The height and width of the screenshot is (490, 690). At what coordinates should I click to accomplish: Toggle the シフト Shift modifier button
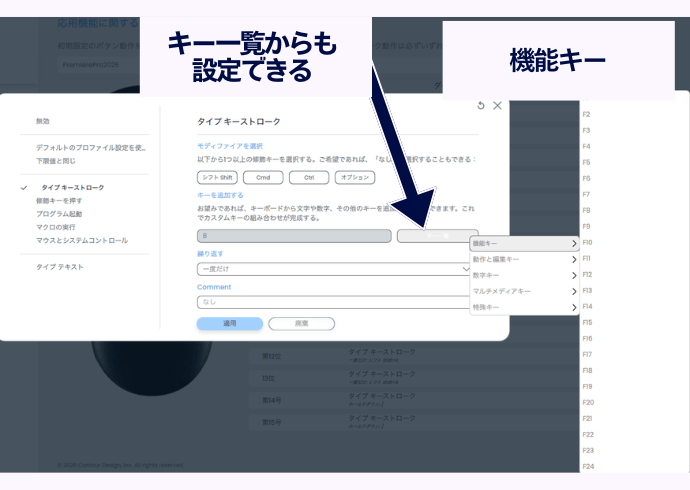pos(219,178)
